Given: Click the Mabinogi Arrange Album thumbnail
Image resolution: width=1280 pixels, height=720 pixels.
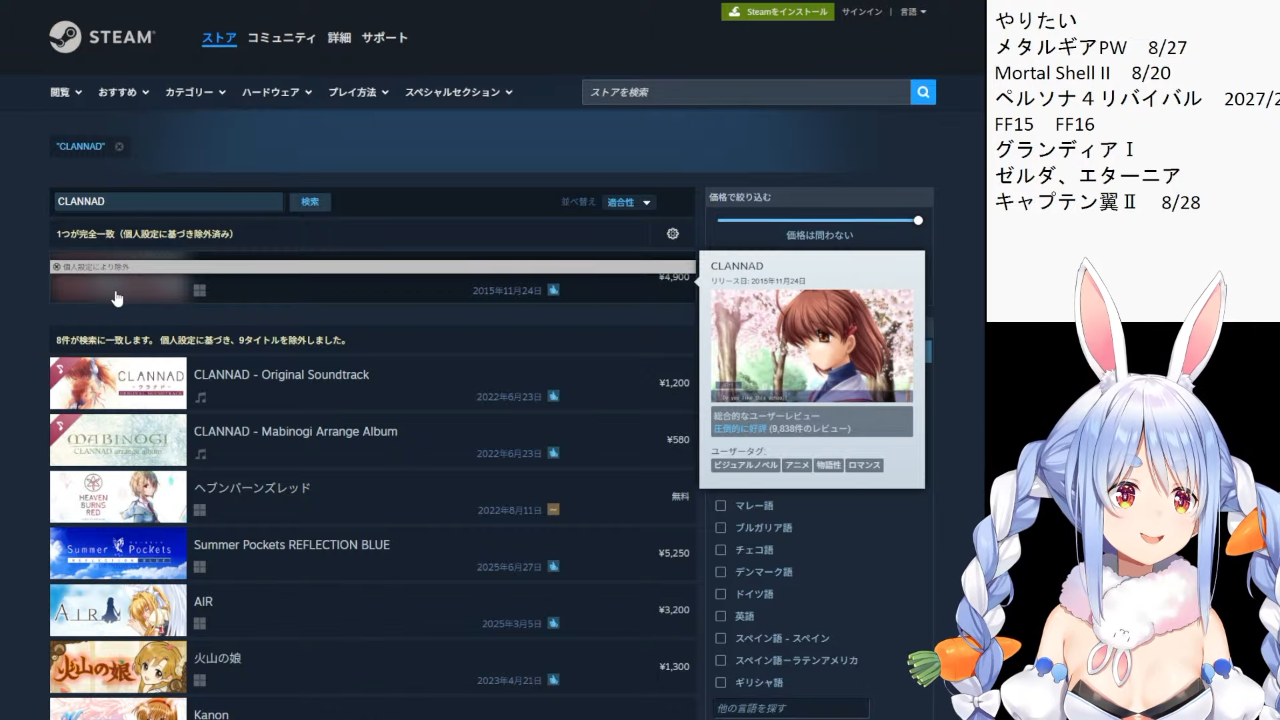Looking at the screenshot, I should pos(118,440).
